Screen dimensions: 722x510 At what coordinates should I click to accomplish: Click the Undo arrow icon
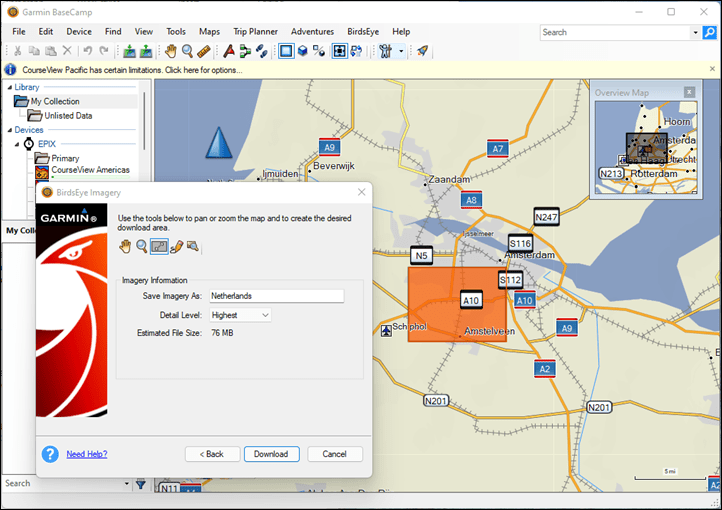(87, 51)
